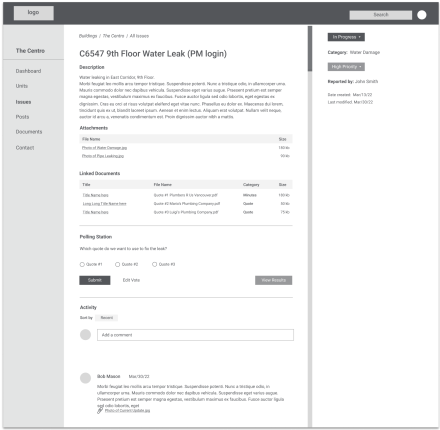440x430 pixels.
Task: Select the Quote #2 radio option
Action: pos(117,264)
